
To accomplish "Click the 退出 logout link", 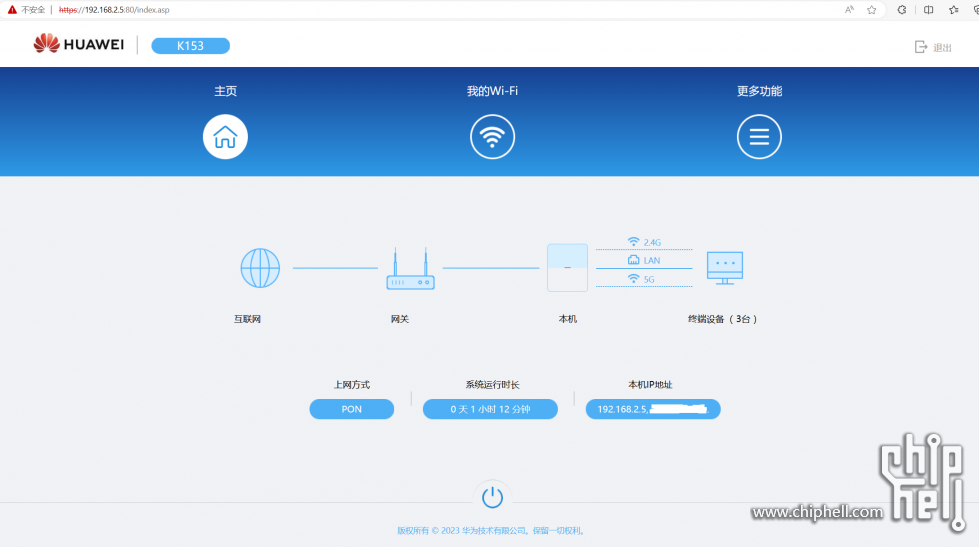I will (x=942, y=47).
